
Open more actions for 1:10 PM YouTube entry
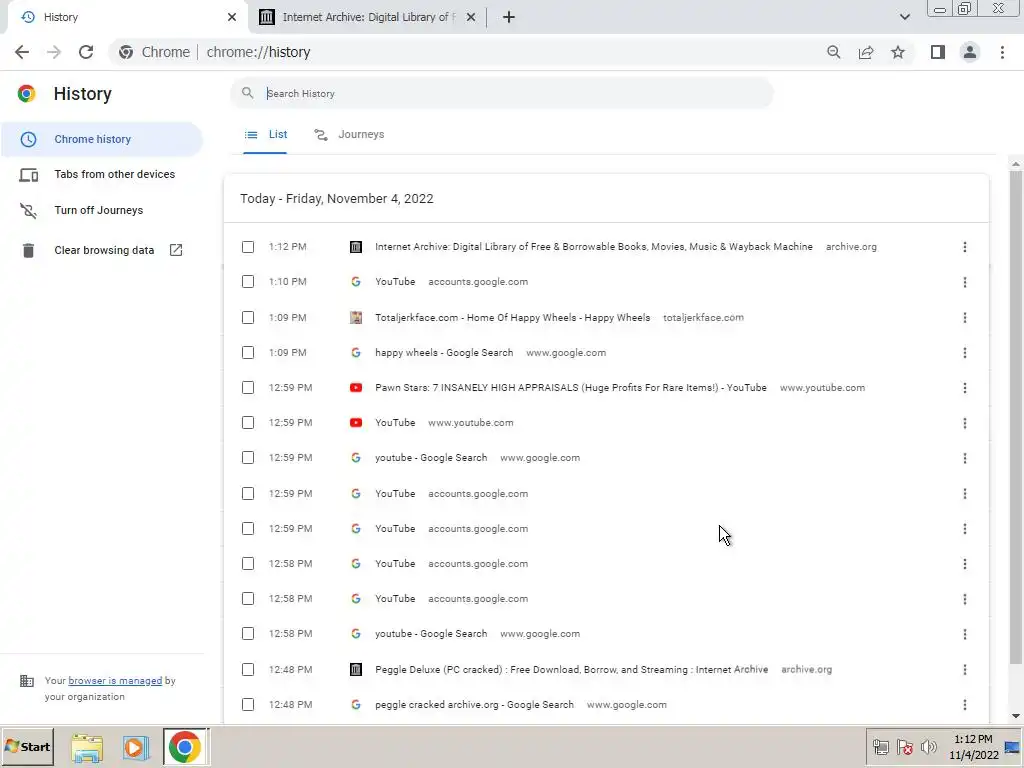tap(965, 282)
